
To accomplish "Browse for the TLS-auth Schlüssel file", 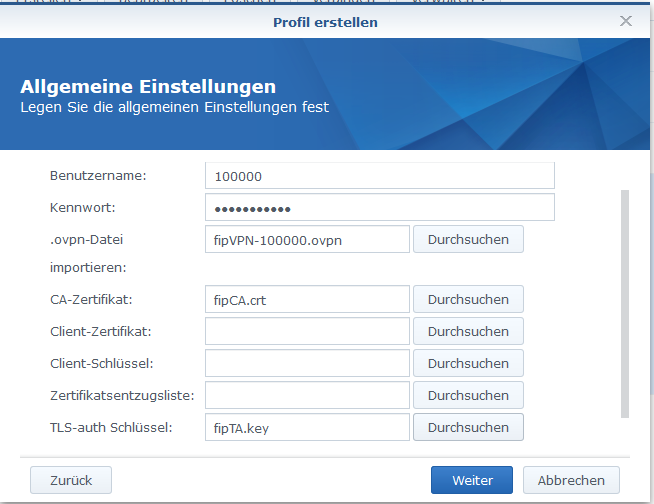I will (468, 427).
